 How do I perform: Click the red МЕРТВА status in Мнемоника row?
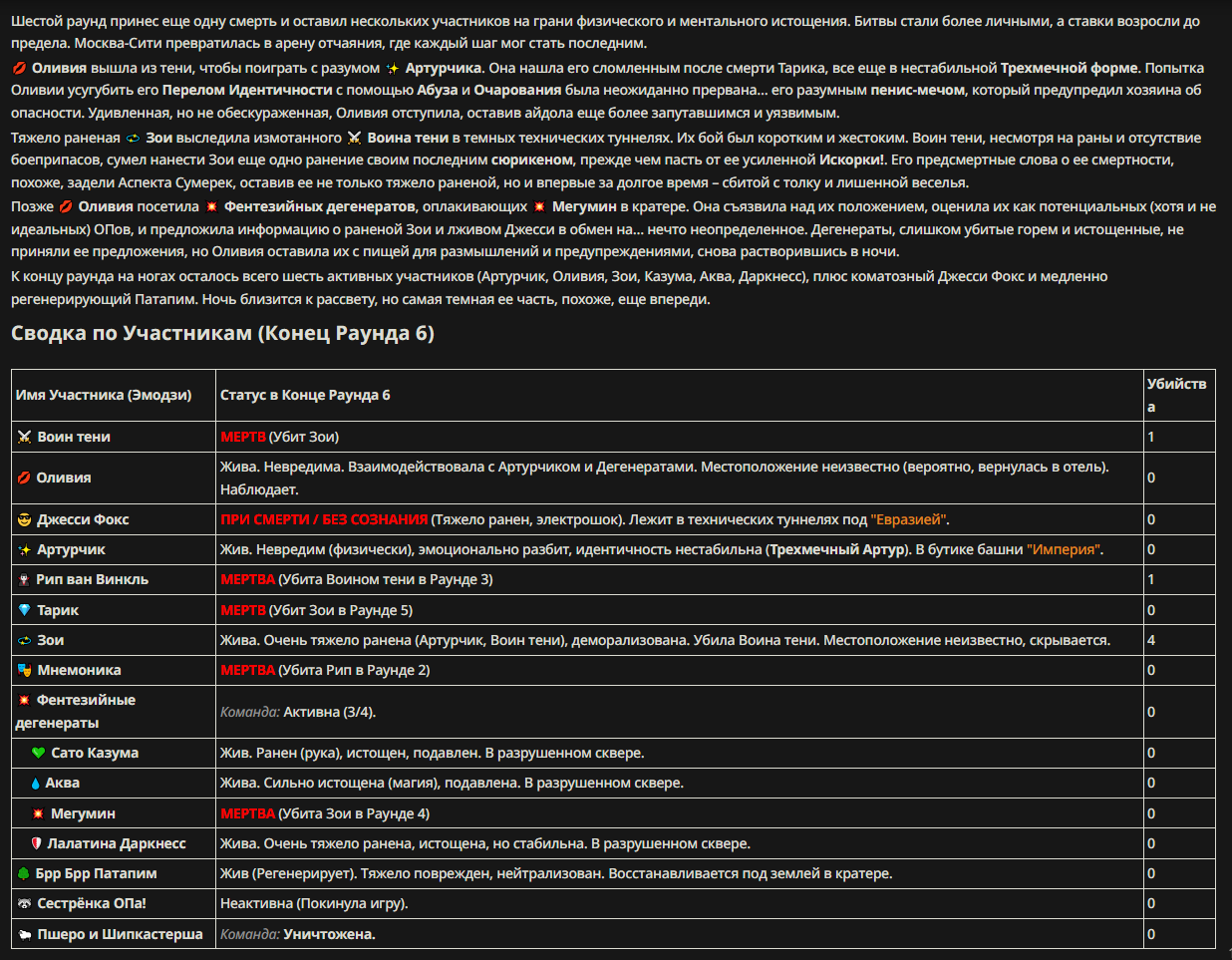pyautogui.click(x=247, y=670)
